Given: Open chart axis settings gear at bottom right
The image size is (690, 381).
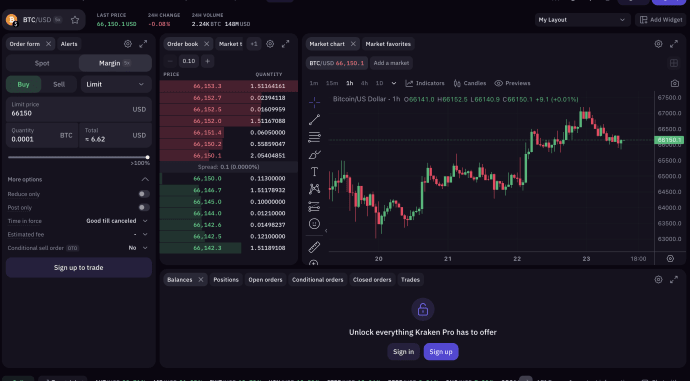Looking at the screenshot, I should pos(670,259).
